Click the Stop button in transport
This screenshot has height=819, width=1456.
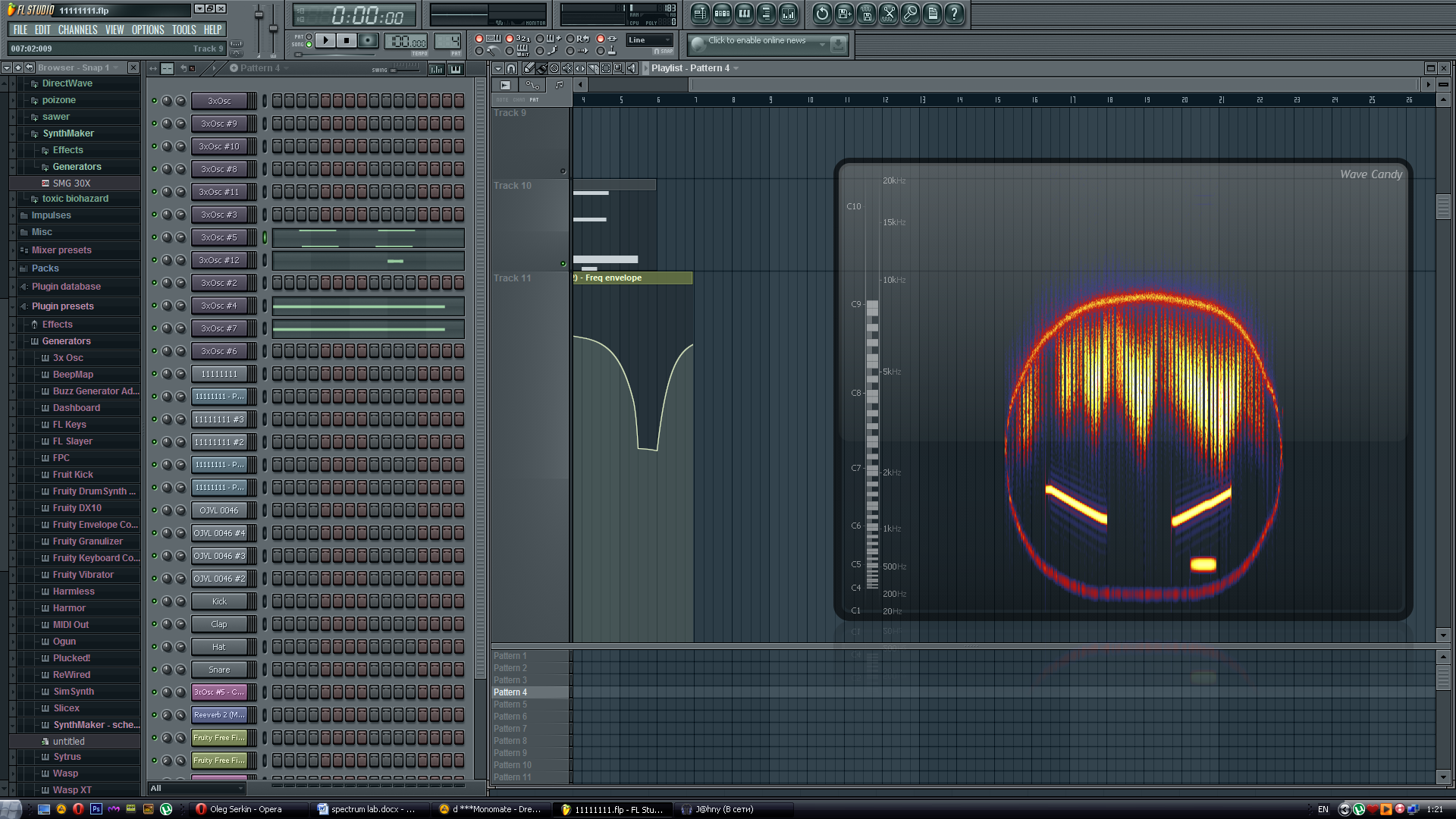[347, 40]
